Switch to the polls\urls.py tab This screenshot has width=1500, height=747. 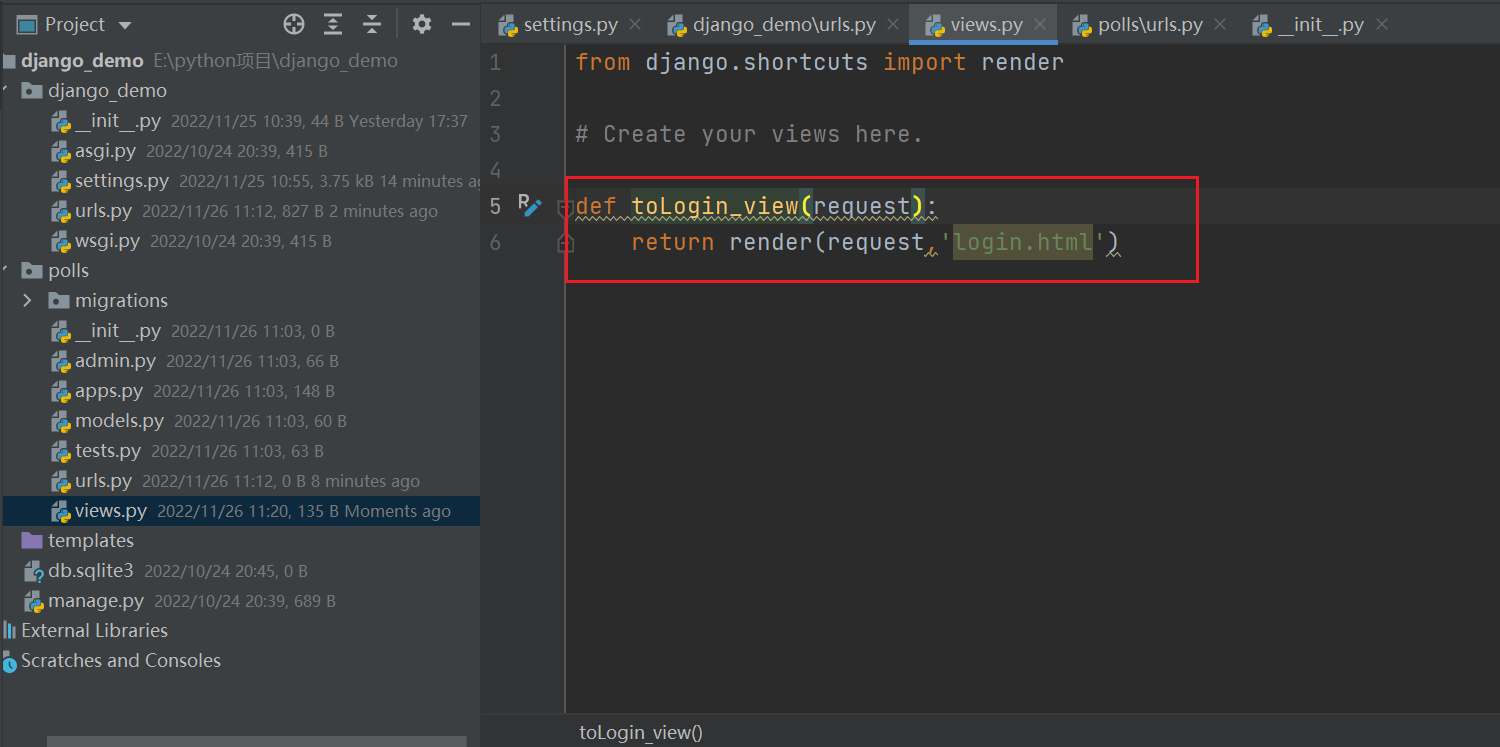[x=1150, y=25]
